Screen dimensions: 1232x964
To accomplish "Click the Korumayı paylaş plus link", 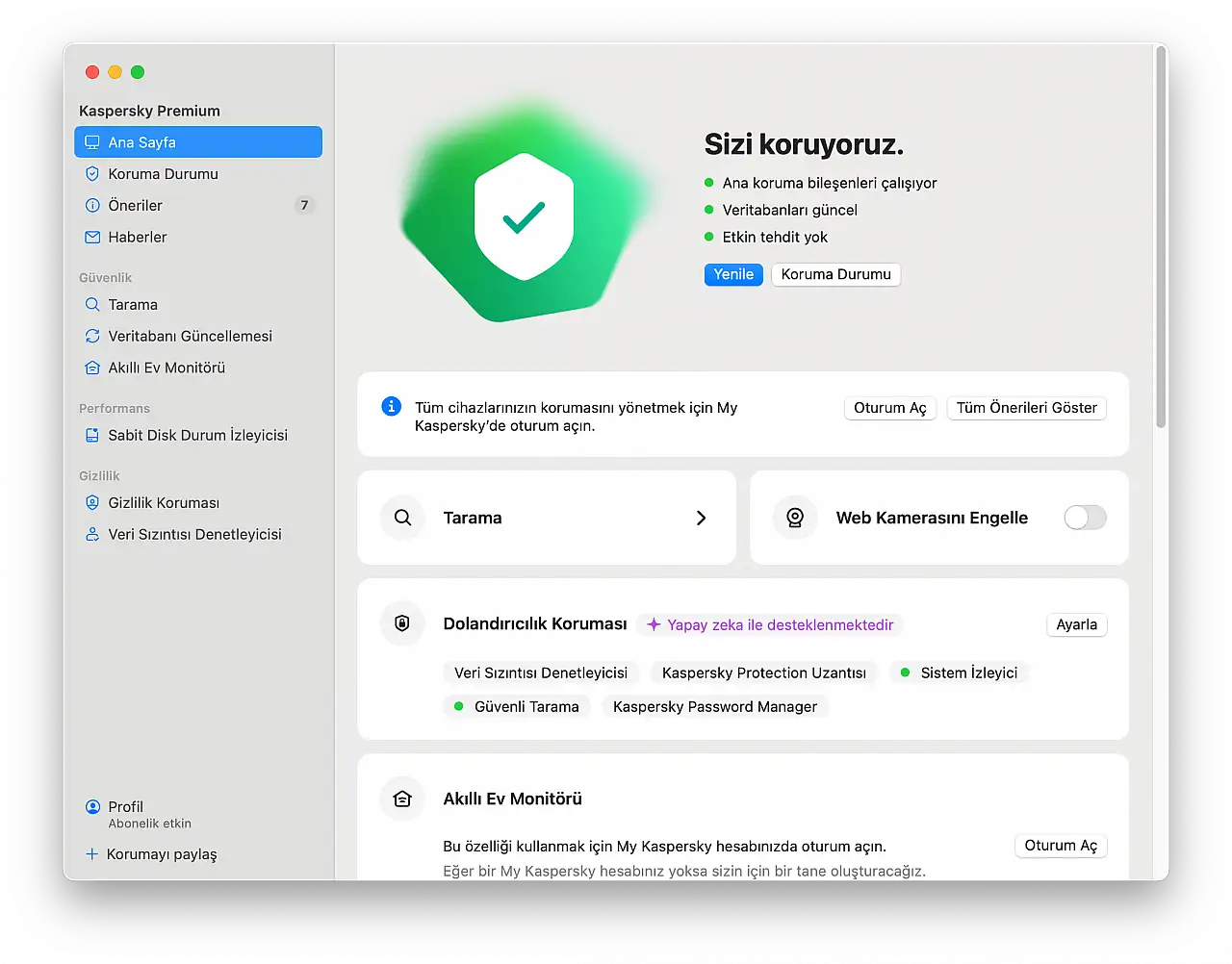I will coord(151,854).
